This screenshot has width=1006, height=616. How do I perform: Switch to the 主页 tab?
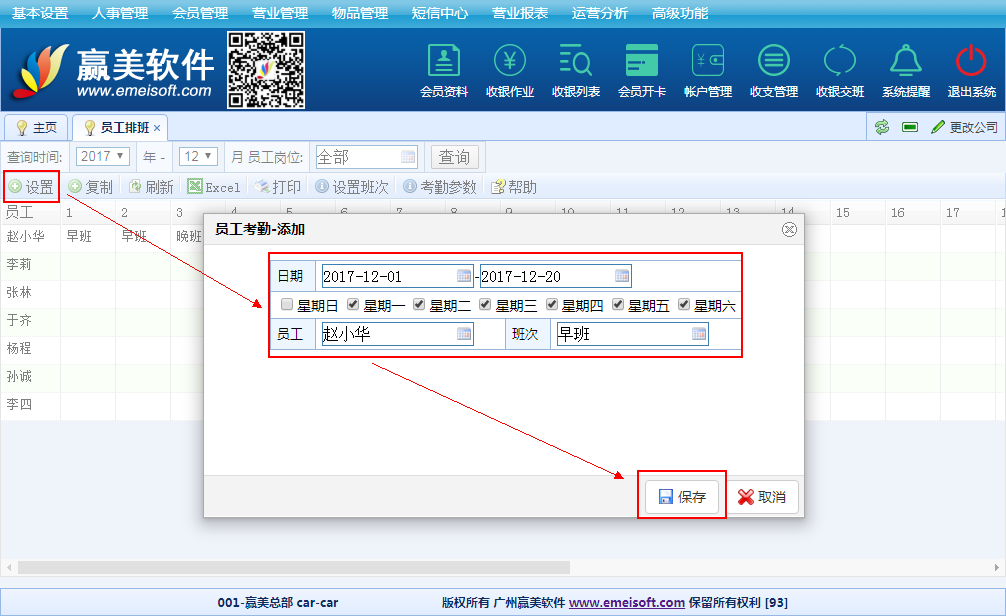pyautogui.click(x=37, y=128)
